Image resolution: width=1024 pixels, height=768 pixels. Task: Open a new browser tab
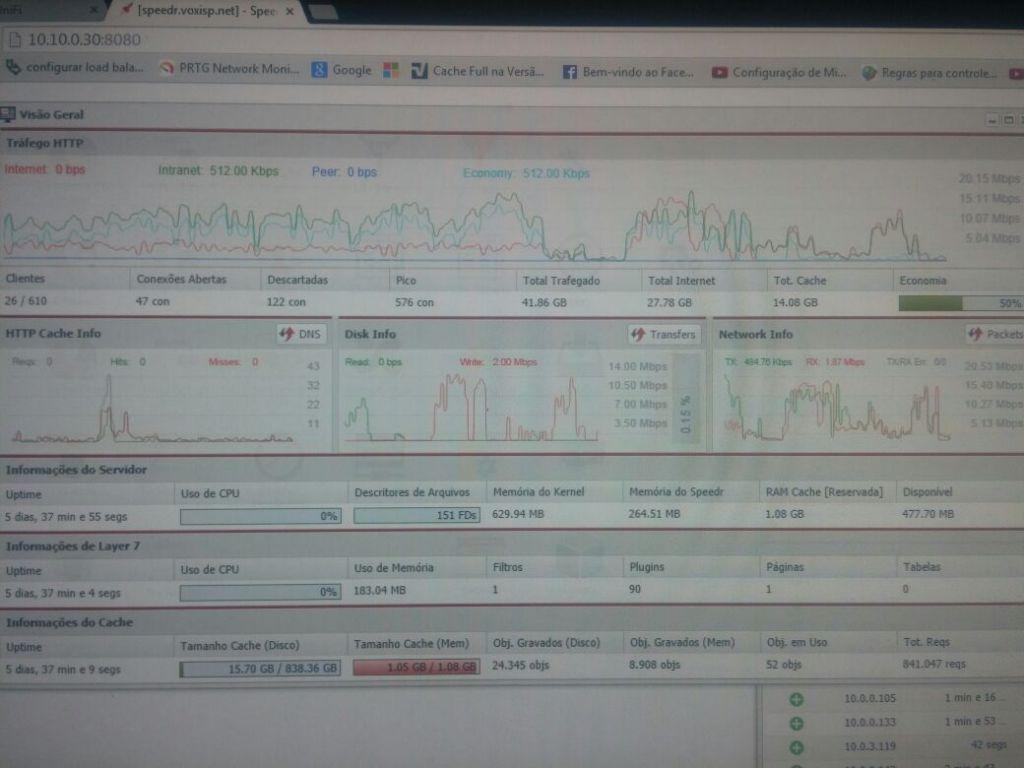[x=323, y=12]
